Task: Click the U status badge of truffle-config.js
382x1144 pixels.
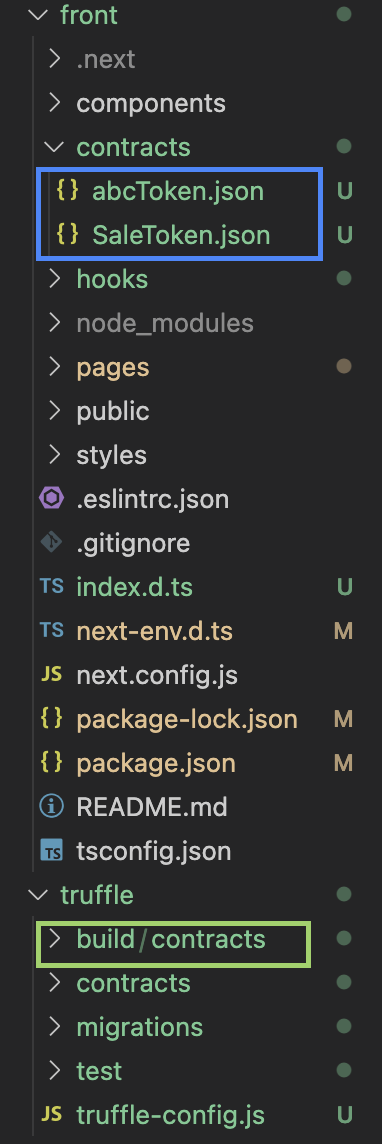Action: click(x=344, y=1115)
